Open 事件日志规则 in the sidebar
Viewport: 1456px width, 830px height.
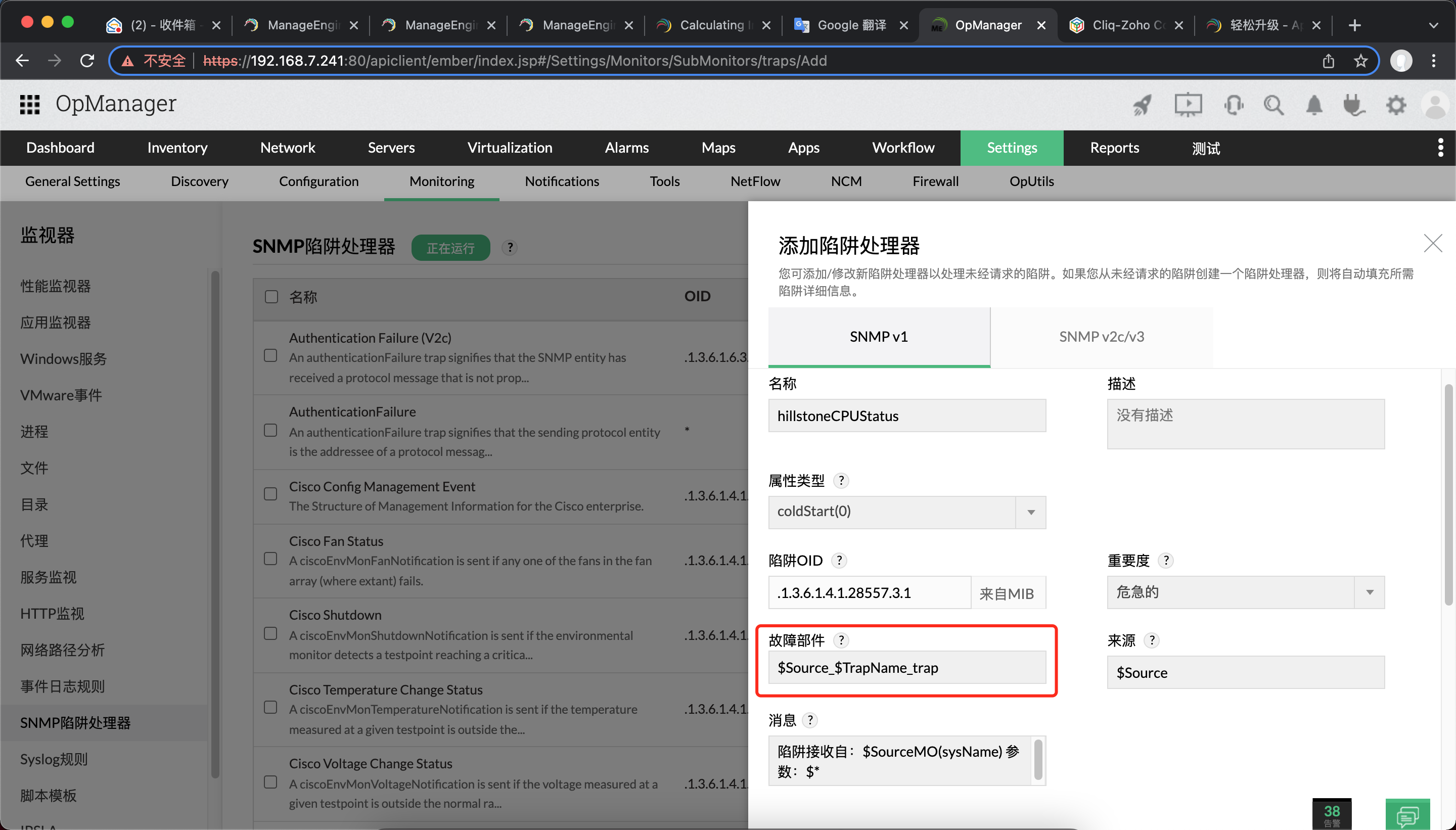(x=63, y=686)
